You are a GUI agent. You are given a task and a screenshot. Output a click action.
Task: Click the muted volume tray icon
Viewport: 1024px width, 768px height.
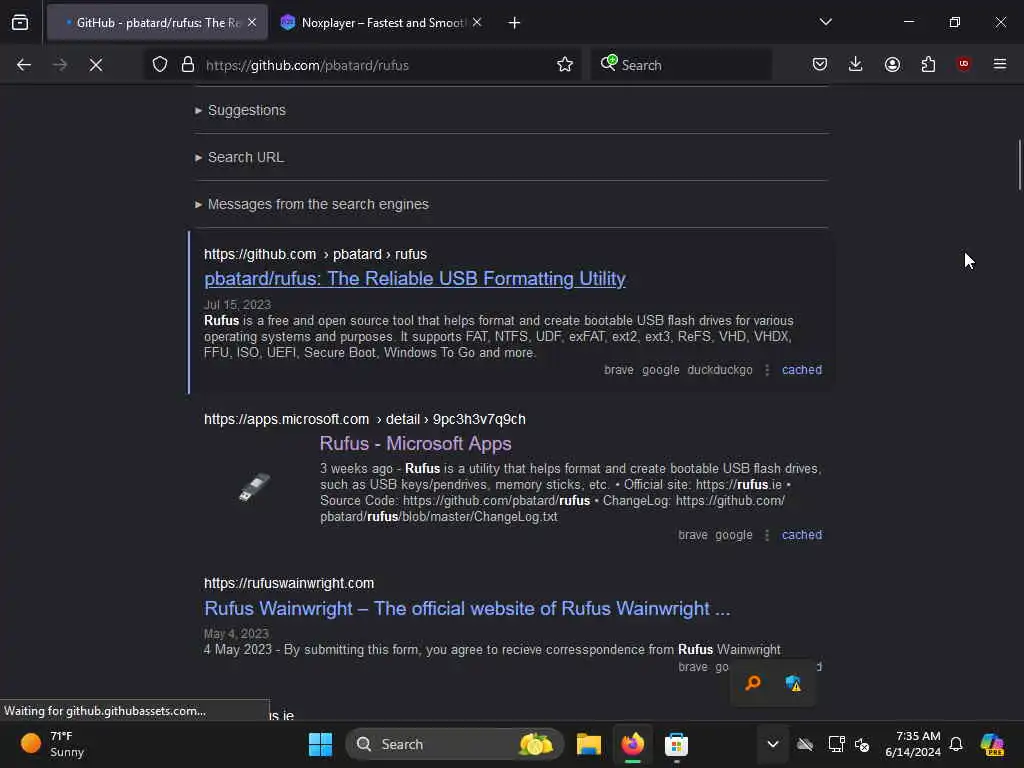point(863,744)
